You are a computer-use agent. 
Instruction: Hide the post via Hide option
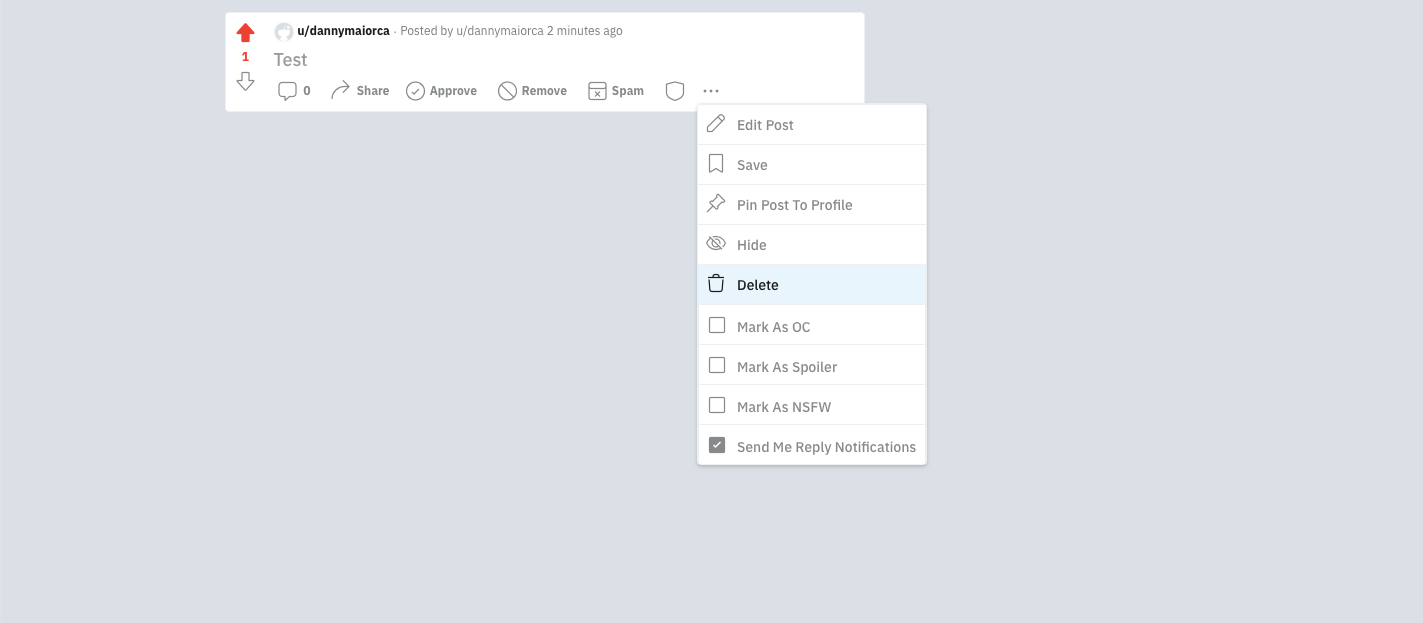click(x=751, y=245)
